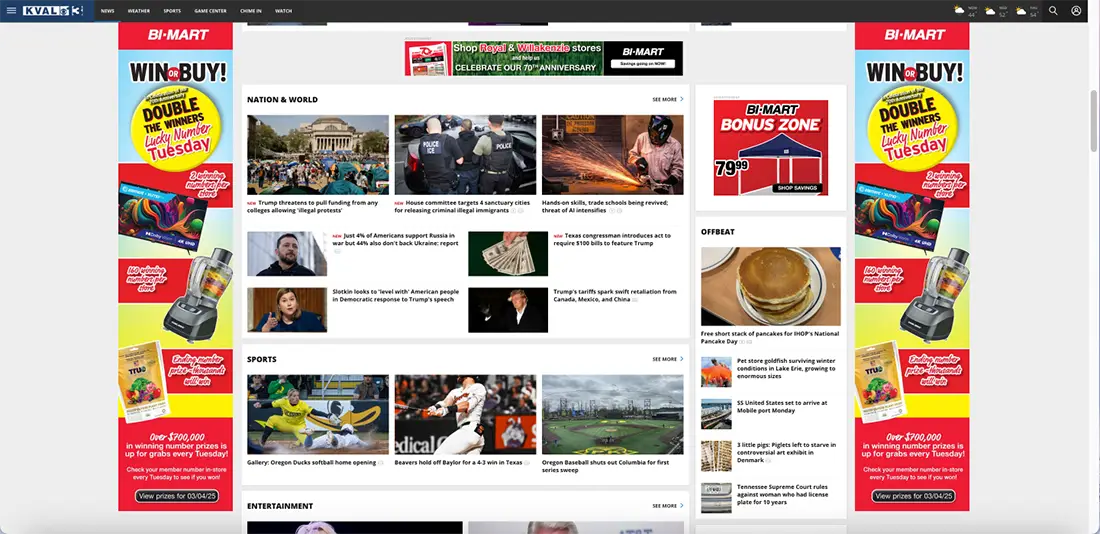Click the baseball stadium field thumbnail
The height and width of the screenshot is (534, 1100).
tap(612, 414)
